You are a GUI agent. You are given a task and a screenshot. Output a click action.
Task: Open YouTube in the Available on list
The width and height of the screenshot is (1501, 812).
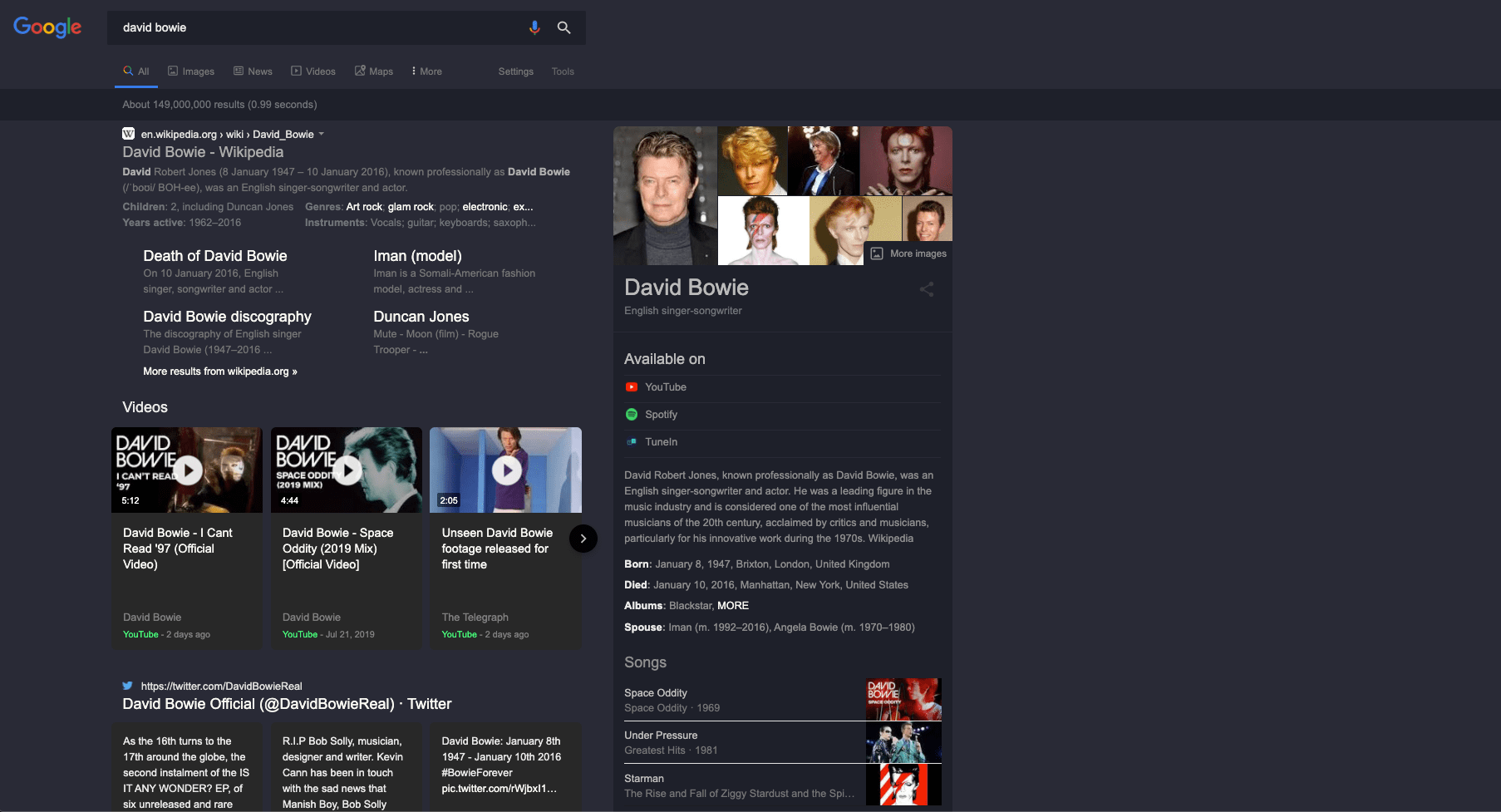point(783,387)
